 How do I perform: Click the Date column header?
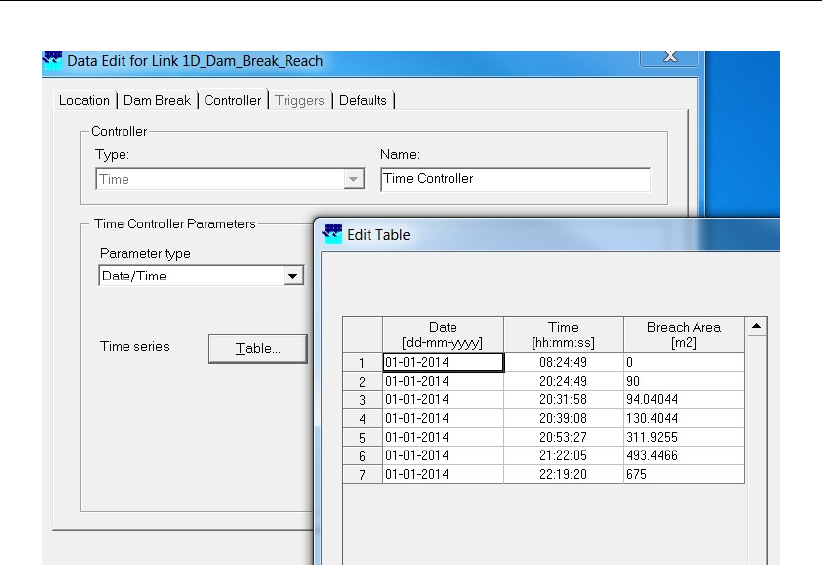(x=442, y=335)
